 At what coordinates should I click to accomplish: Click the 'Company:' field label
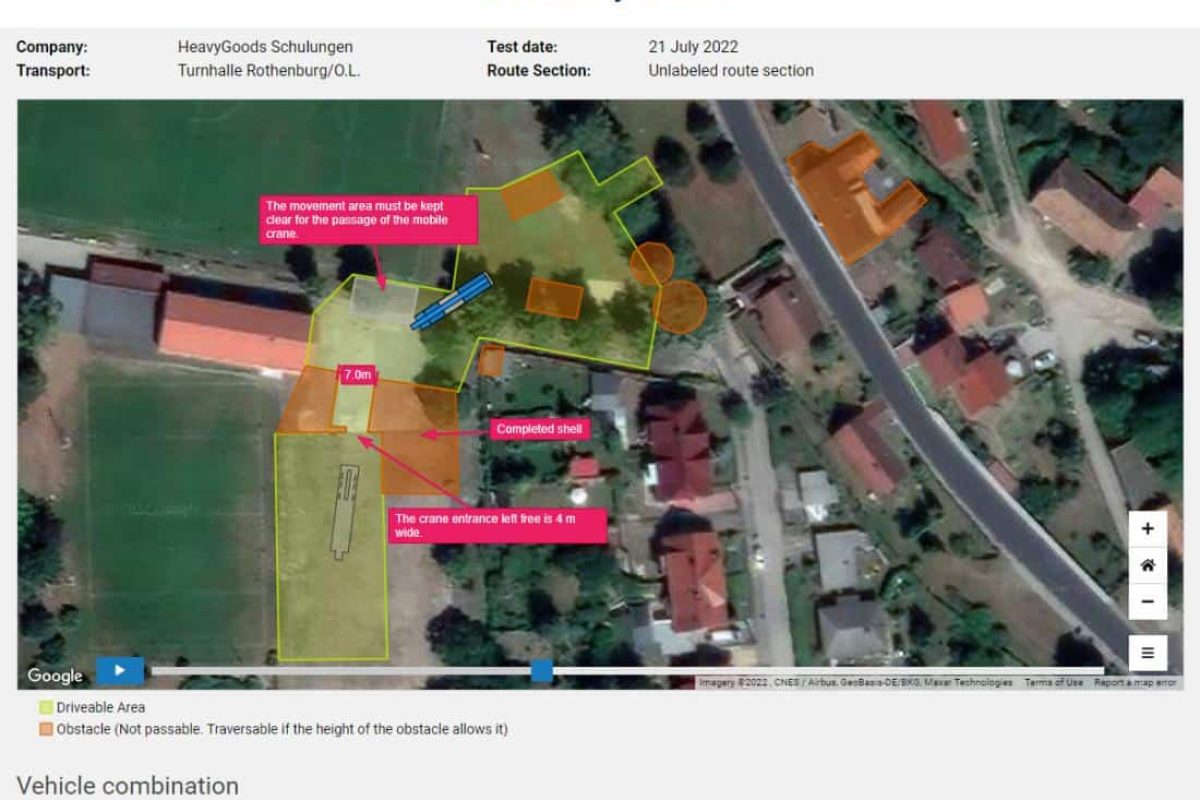pos(52,47)
